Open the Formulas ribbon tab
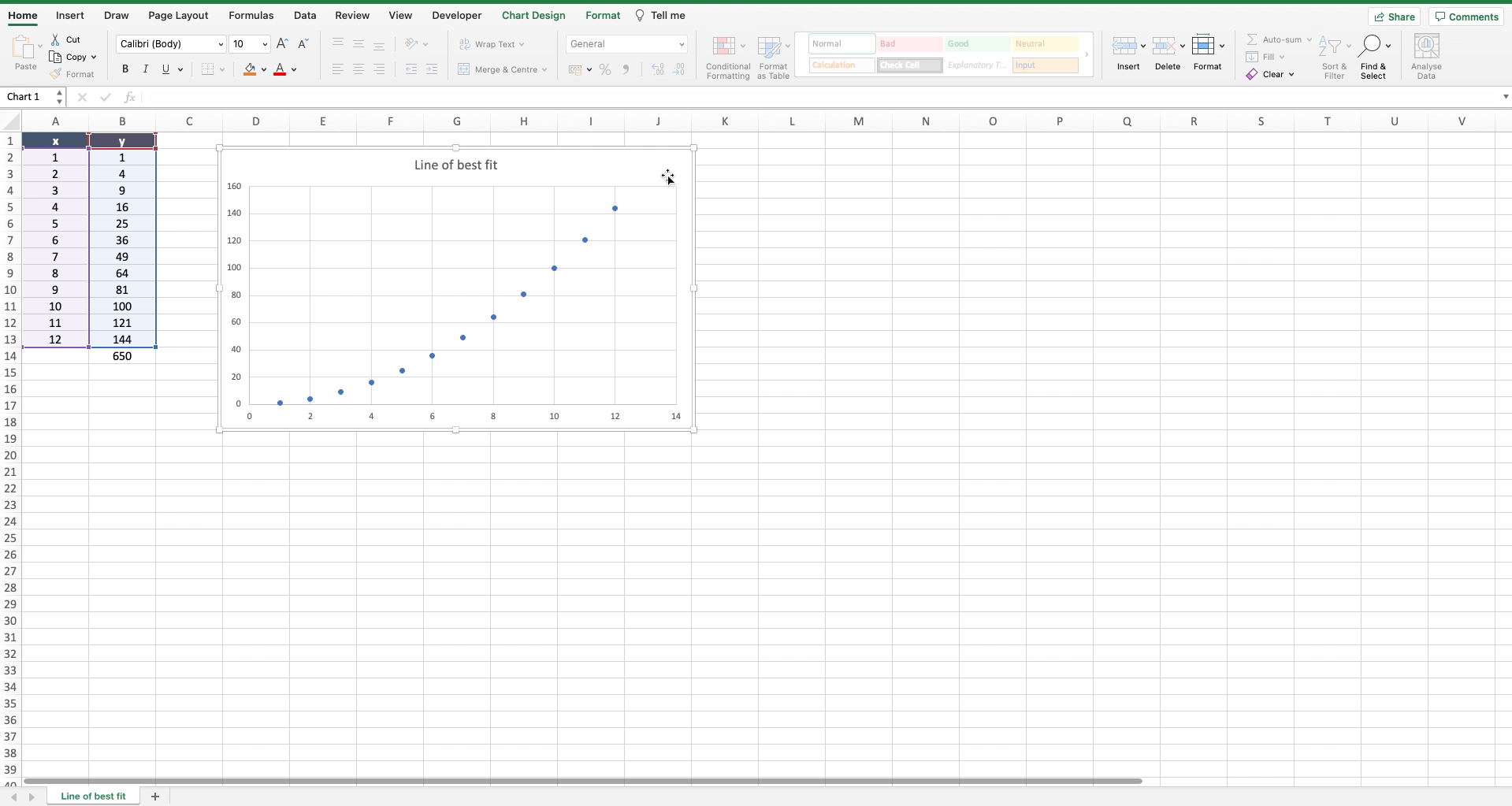Image resolution: width=1512 pixels, height=806 pixels. pos(251,15)
